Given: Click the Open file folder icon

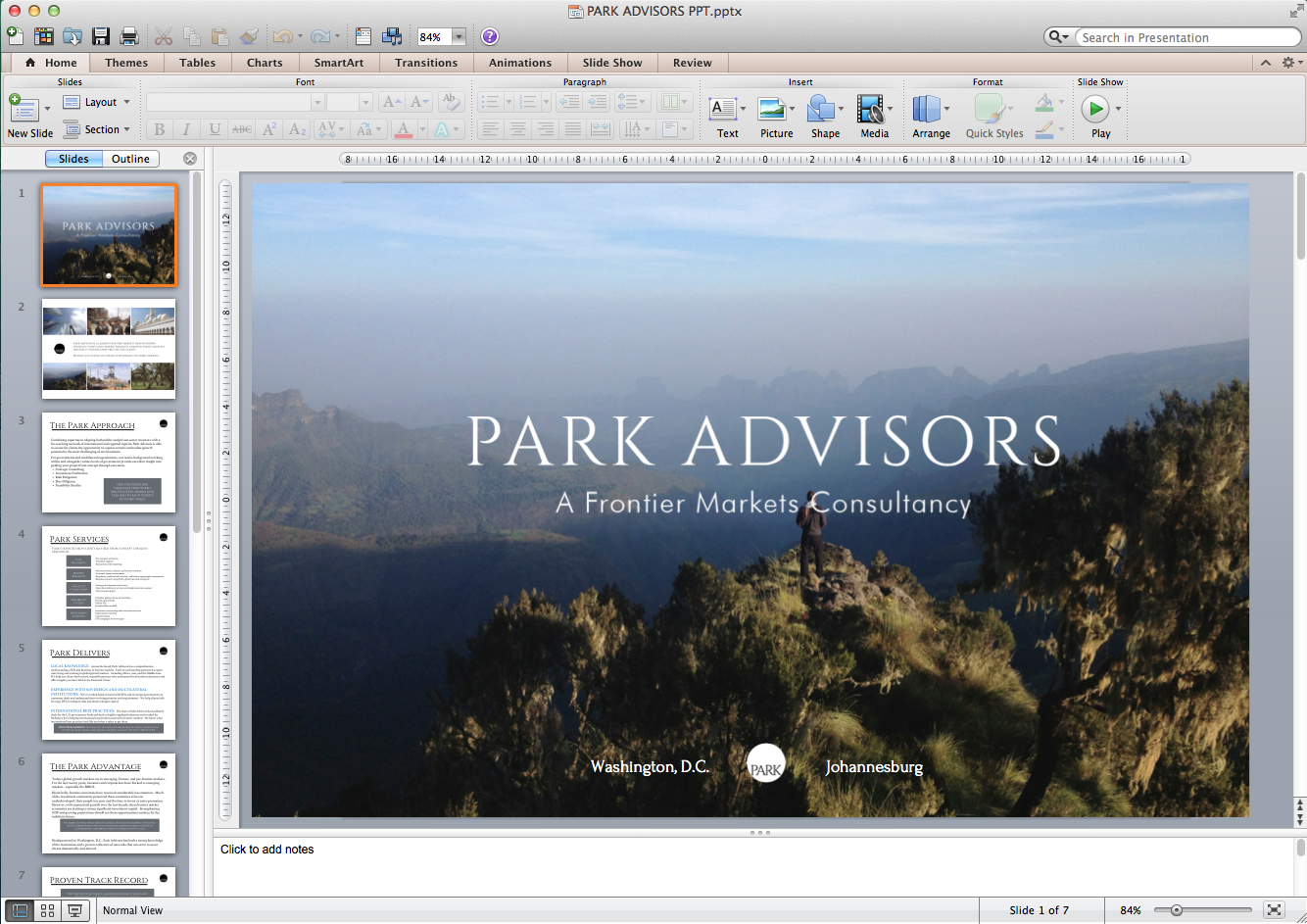Looking at the screenshot, I should coord(73,36).
